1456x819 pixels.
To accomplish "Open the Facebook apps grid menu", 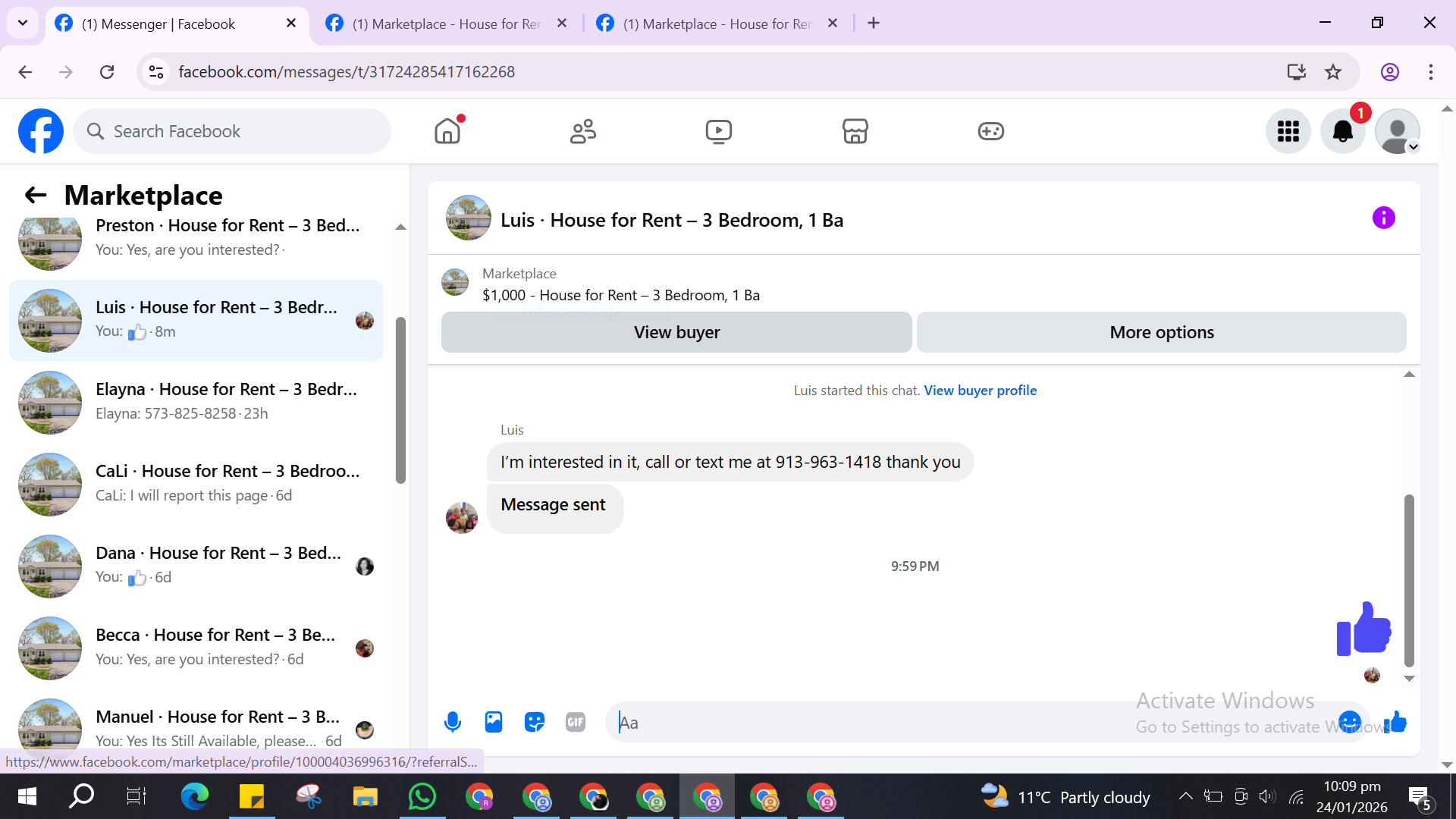I will click(x=1288, y=132).
